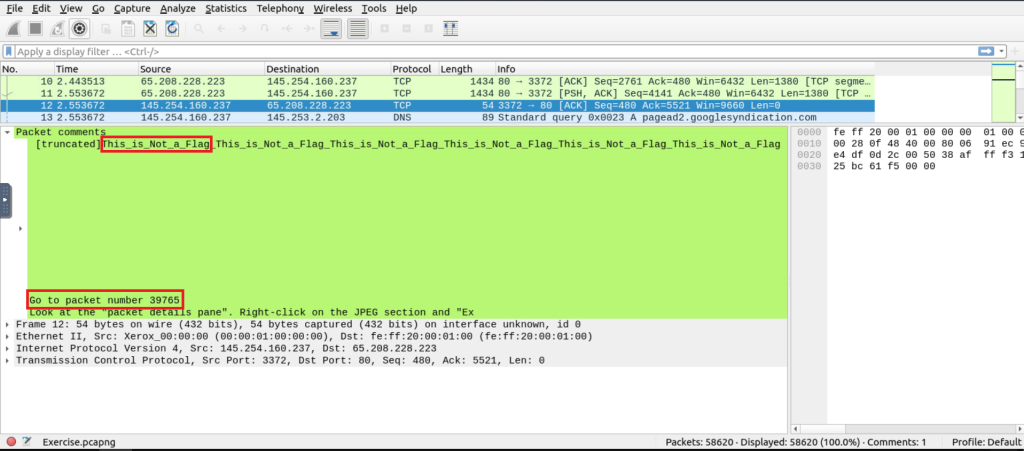Click the Profile: Default status label
Viewport: 1024px width, 451px height.
click(x=986, y=441)
